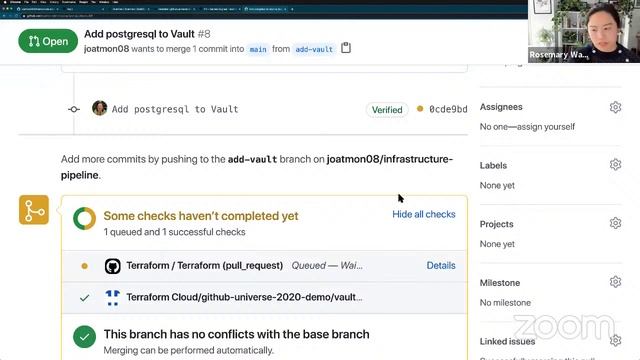This screenshot has width=640, height=360.
Task: Click the Assignees heading
Action: click(501, 107)
